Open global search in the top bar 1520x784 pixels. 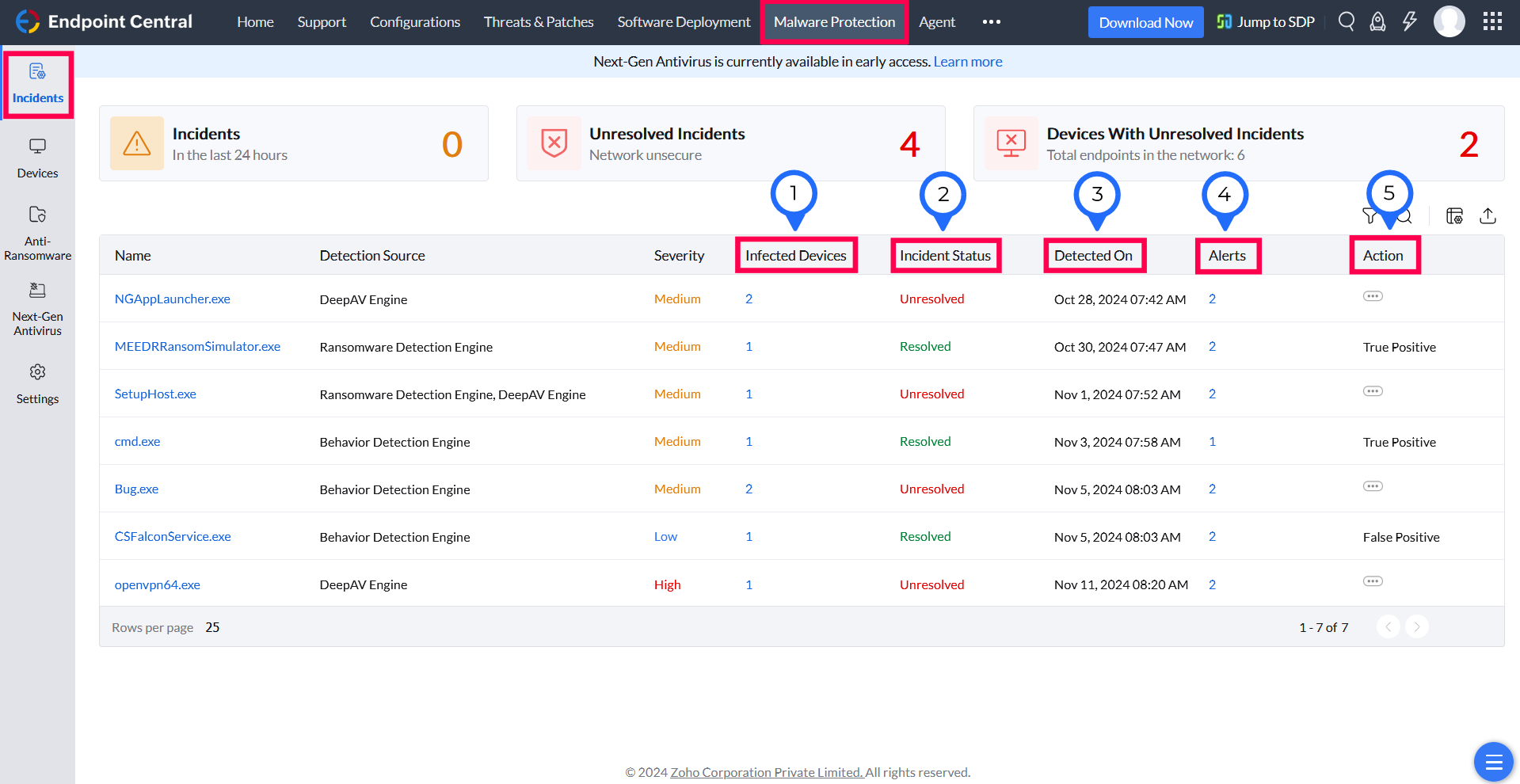[x=1346, y=21]
